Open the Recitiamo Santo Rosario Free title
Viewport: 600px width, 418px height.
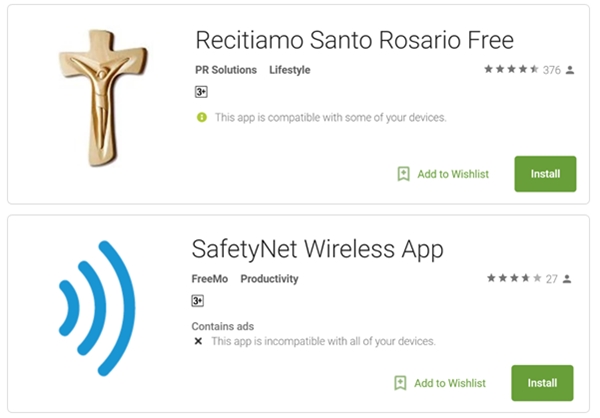(353, 40)
